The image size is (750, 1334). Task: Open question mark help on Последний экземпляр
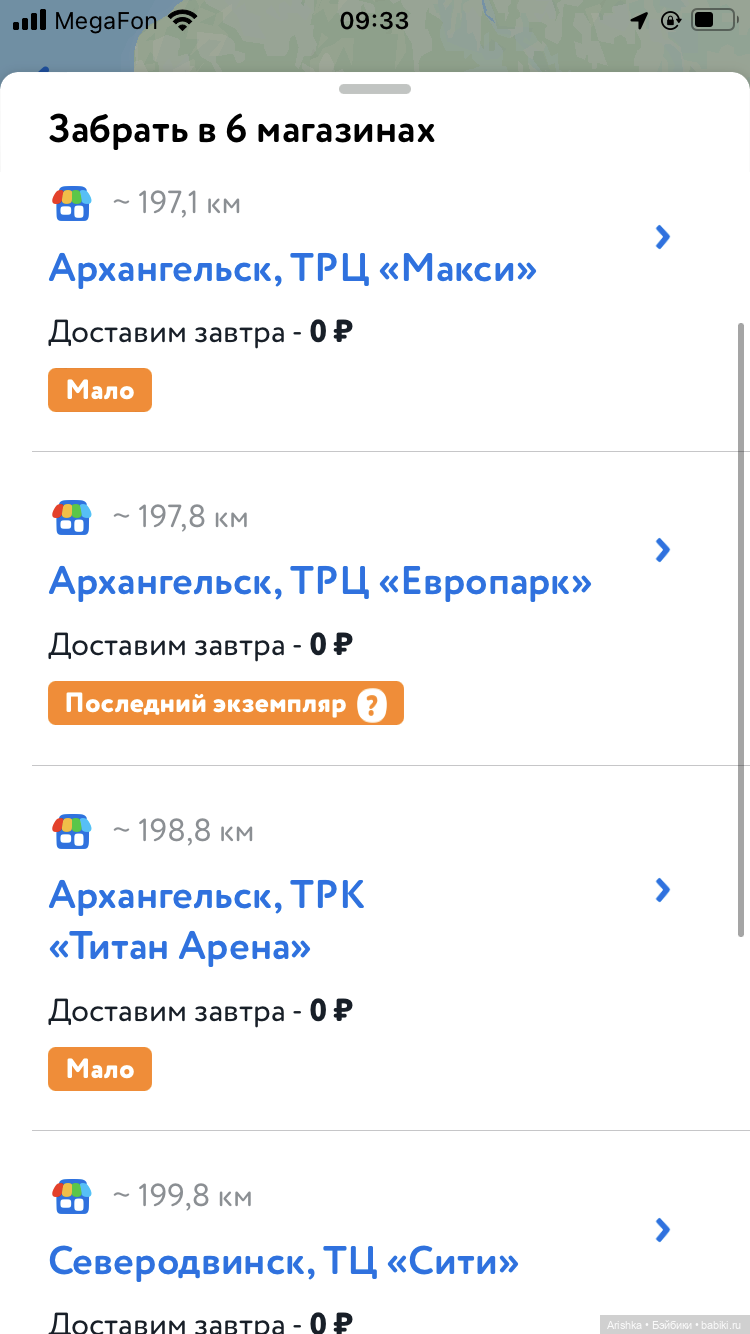pos(371,705)
